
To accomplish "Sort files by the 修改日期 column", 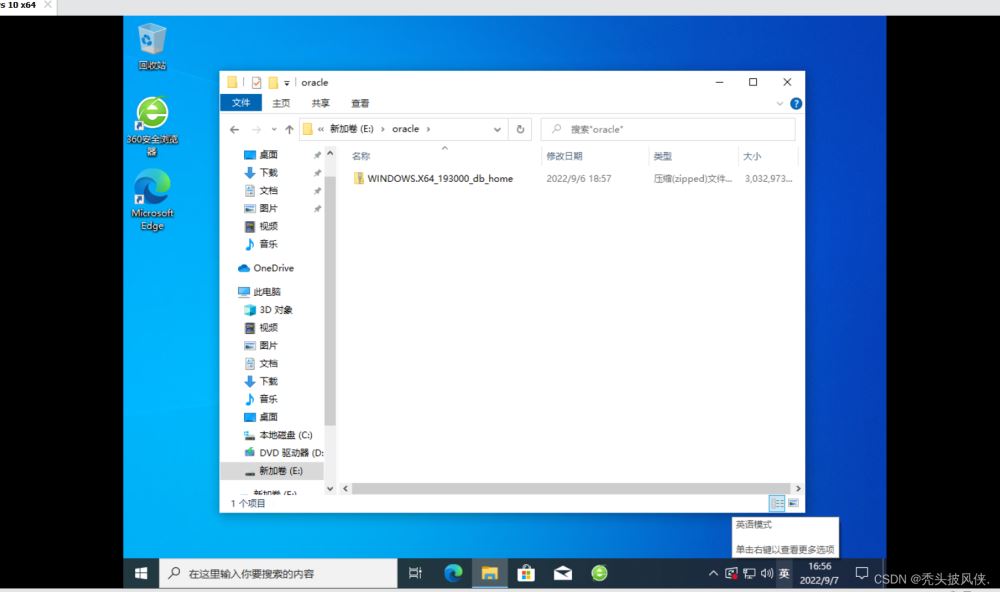I will coord(564,156).
